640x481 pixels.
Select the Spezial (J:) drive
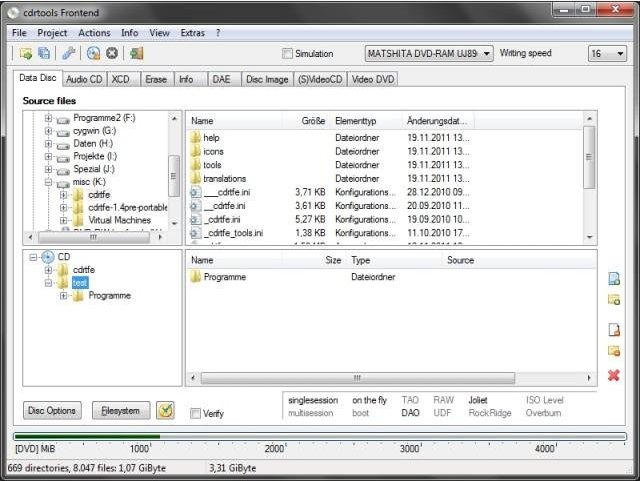click(93, 169)
